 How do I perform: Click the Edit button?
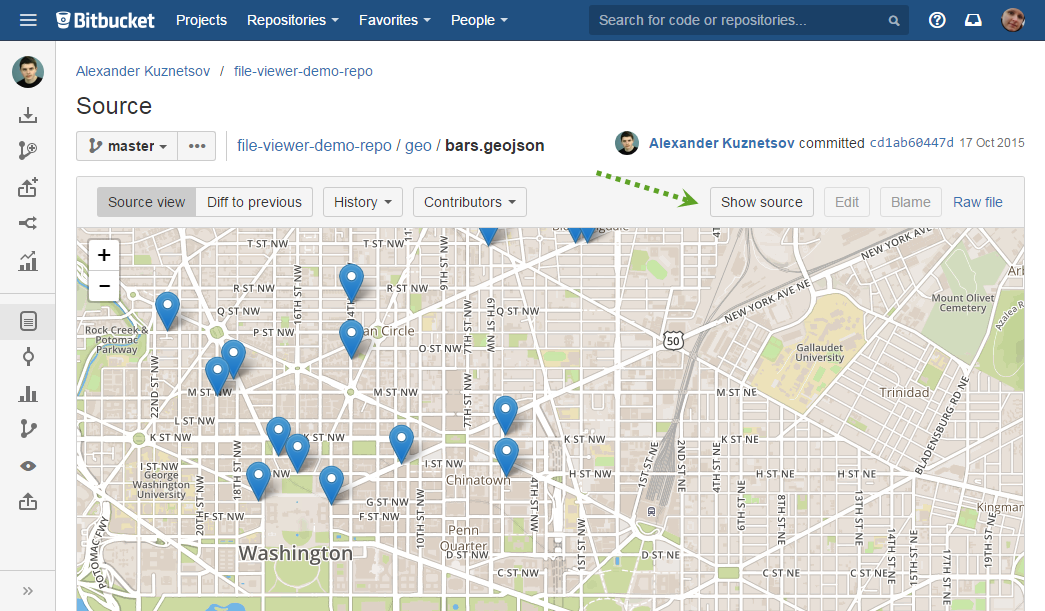point(847,202)
